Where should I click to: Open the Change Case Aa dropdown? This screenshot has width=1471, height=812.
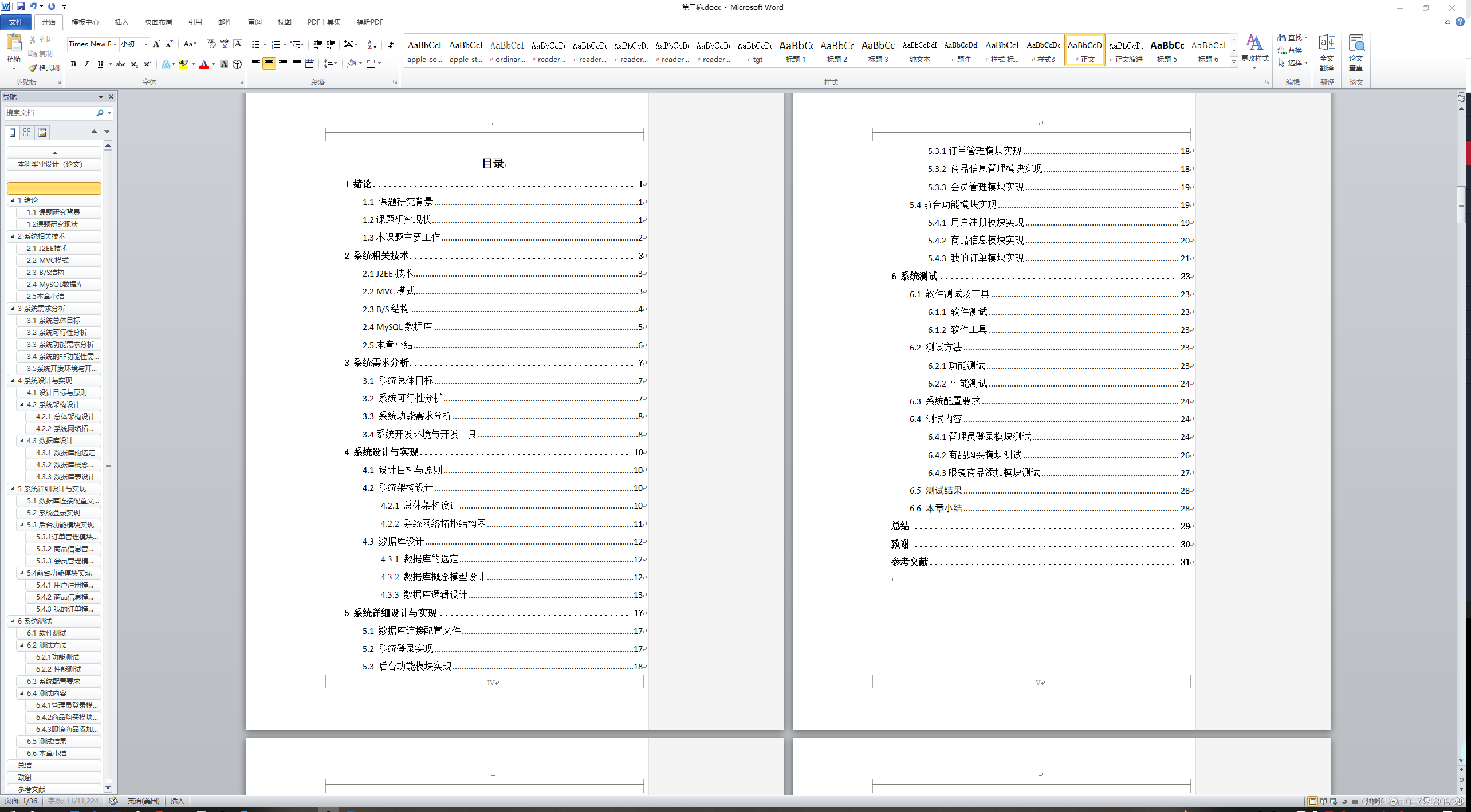pyautogui.click(x=190, y=44)
